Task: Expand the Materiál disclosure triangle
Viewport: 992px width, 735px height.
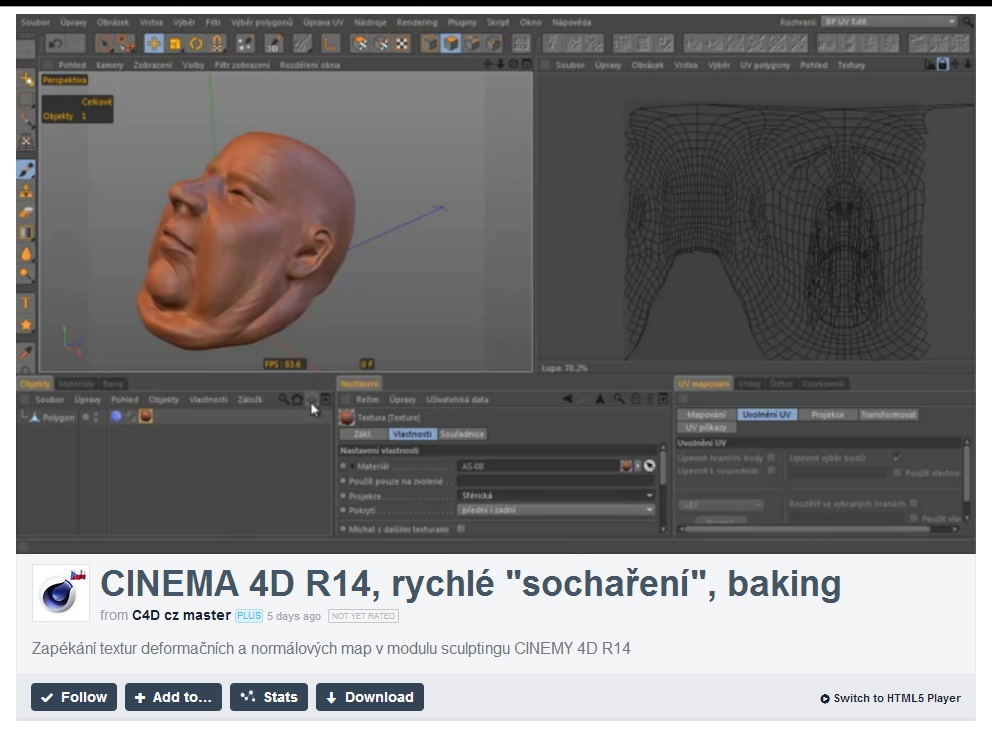Action: pos(352,466)
